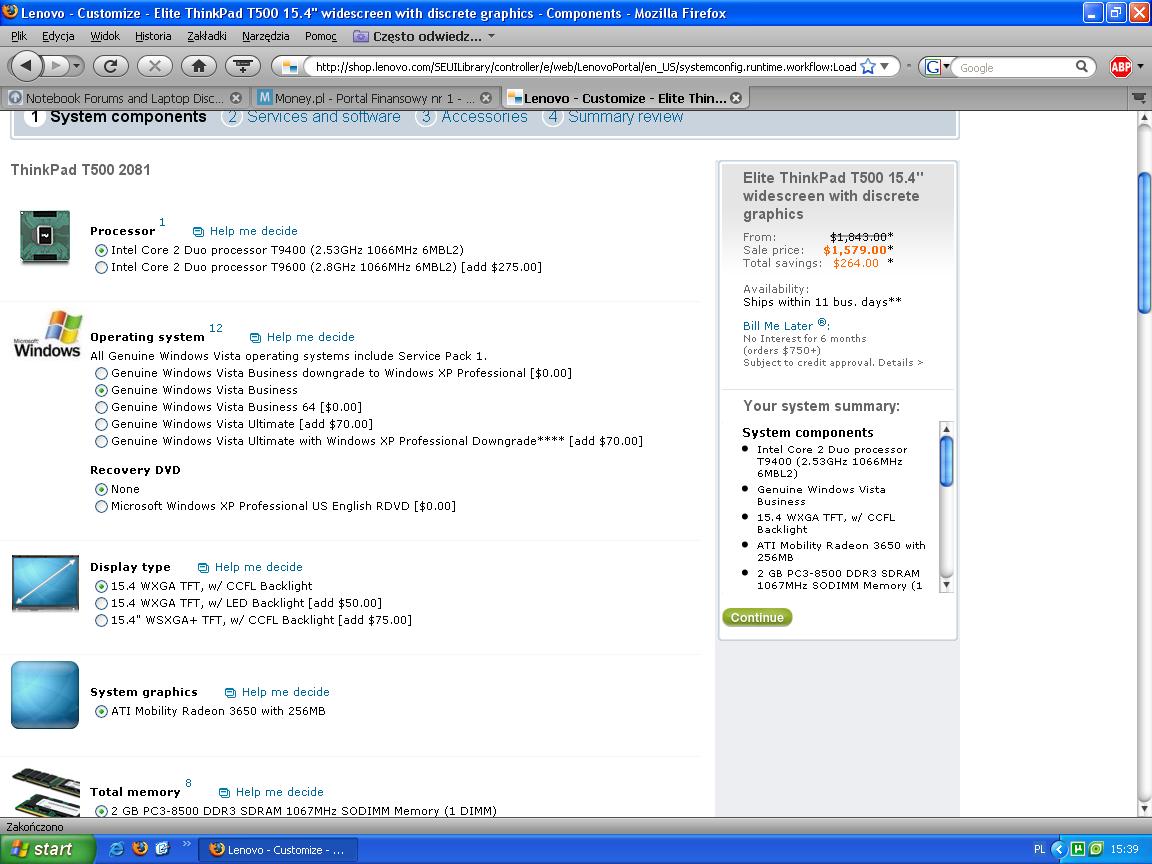Choose Genuine Windows Vista Business 64

(x=101, y=407)
